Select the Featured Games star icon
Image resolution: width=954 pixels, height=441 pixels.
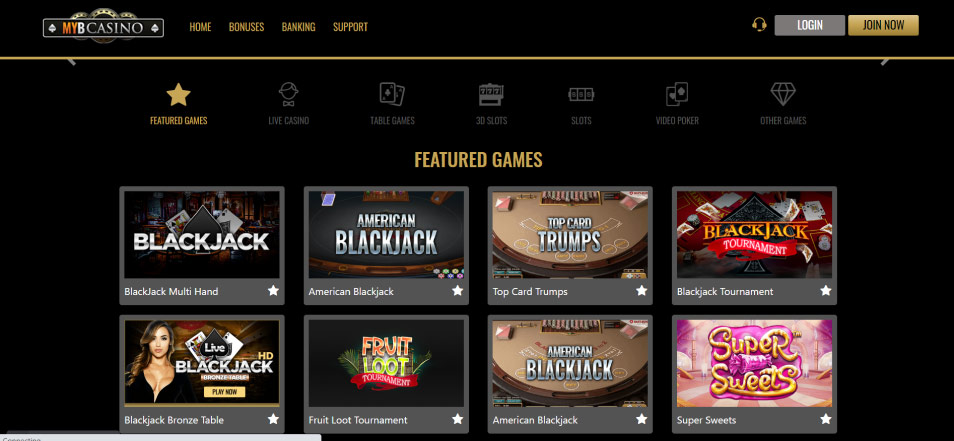tap(178, 95)
